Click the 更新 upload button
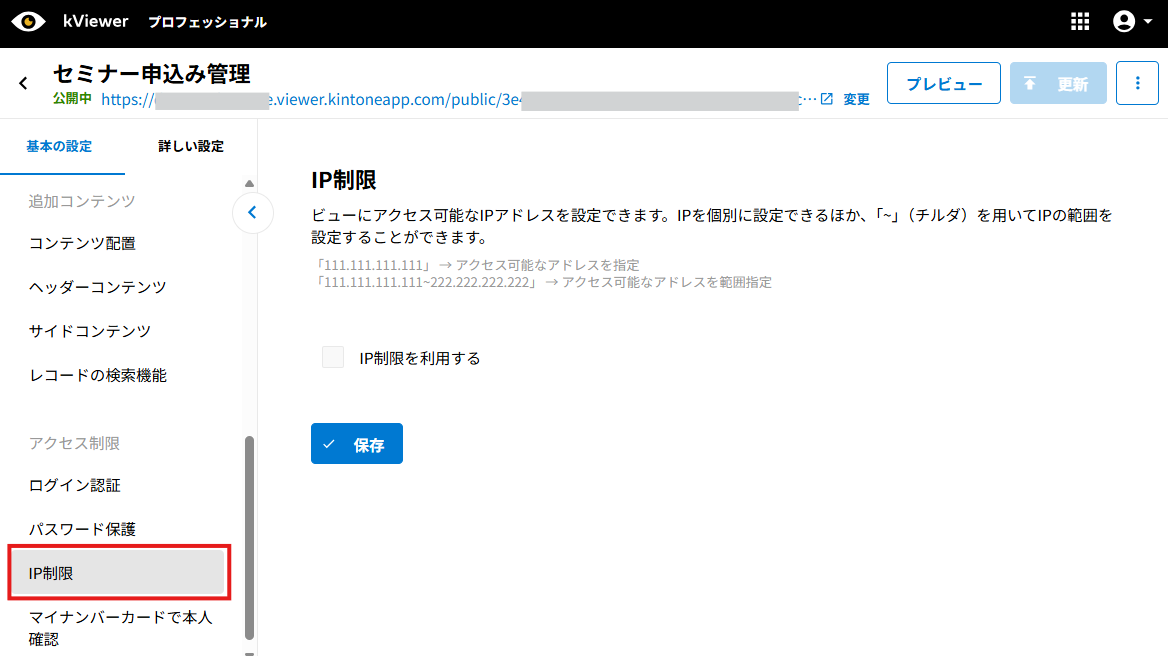Screen dimensions: 1168x656 click(x=1058, y=83)
